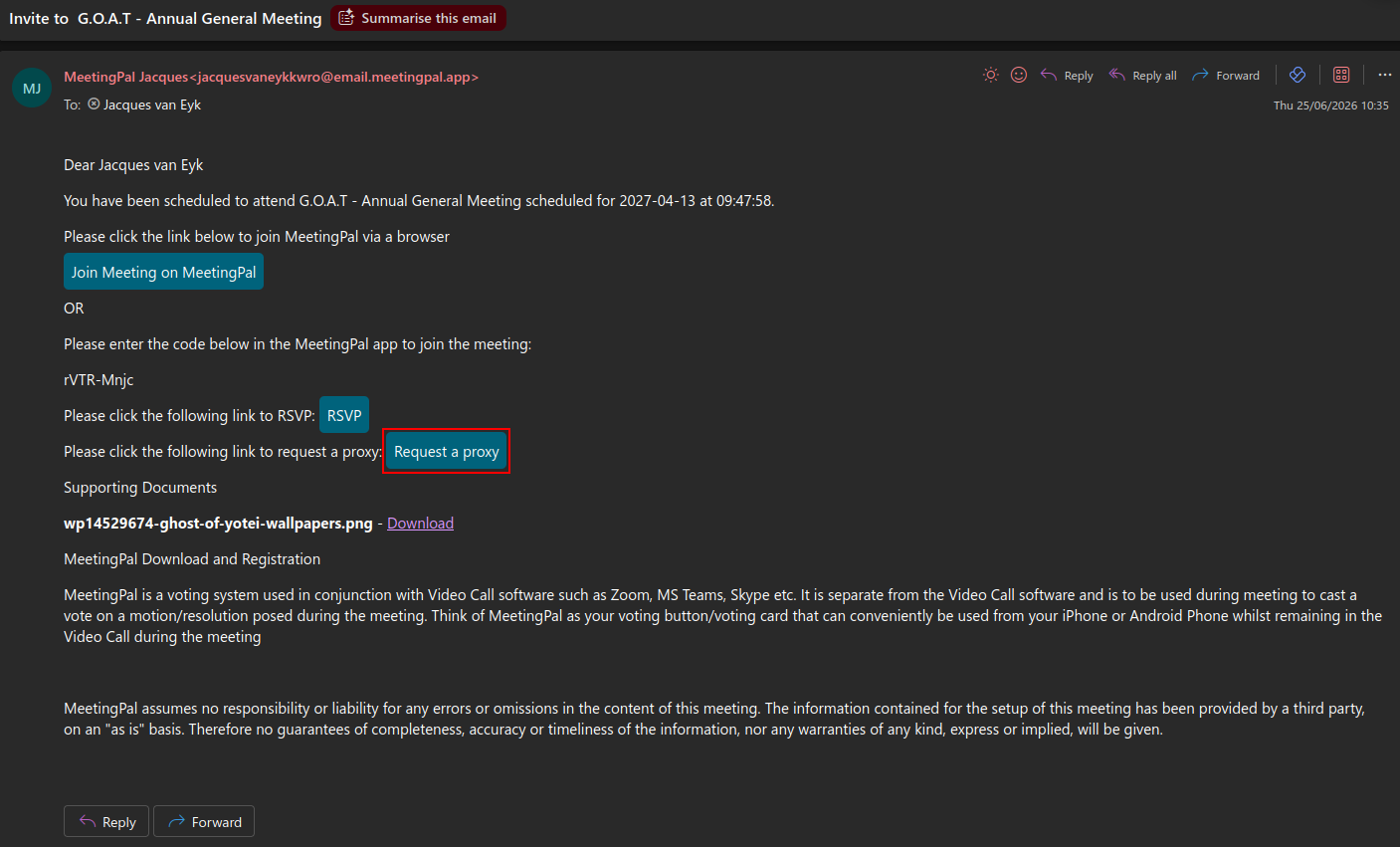
Task: Click the message date Thu 25/06/2026
Action: (1331, 106)
